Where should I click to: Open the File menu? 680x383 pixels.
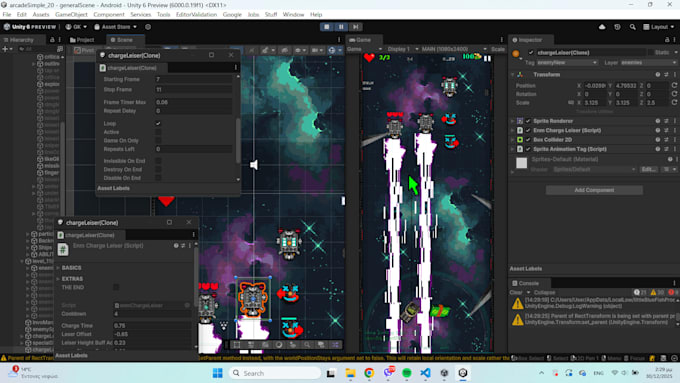pos(7,14)
